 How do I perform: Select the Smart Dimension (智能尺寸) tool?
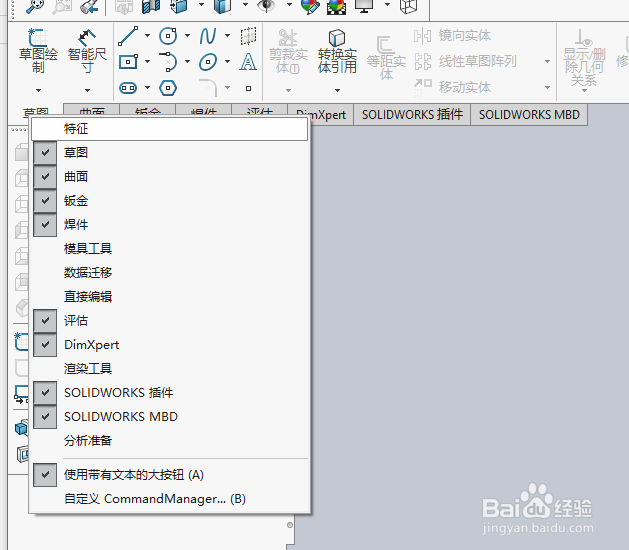[x=87, y=38]
